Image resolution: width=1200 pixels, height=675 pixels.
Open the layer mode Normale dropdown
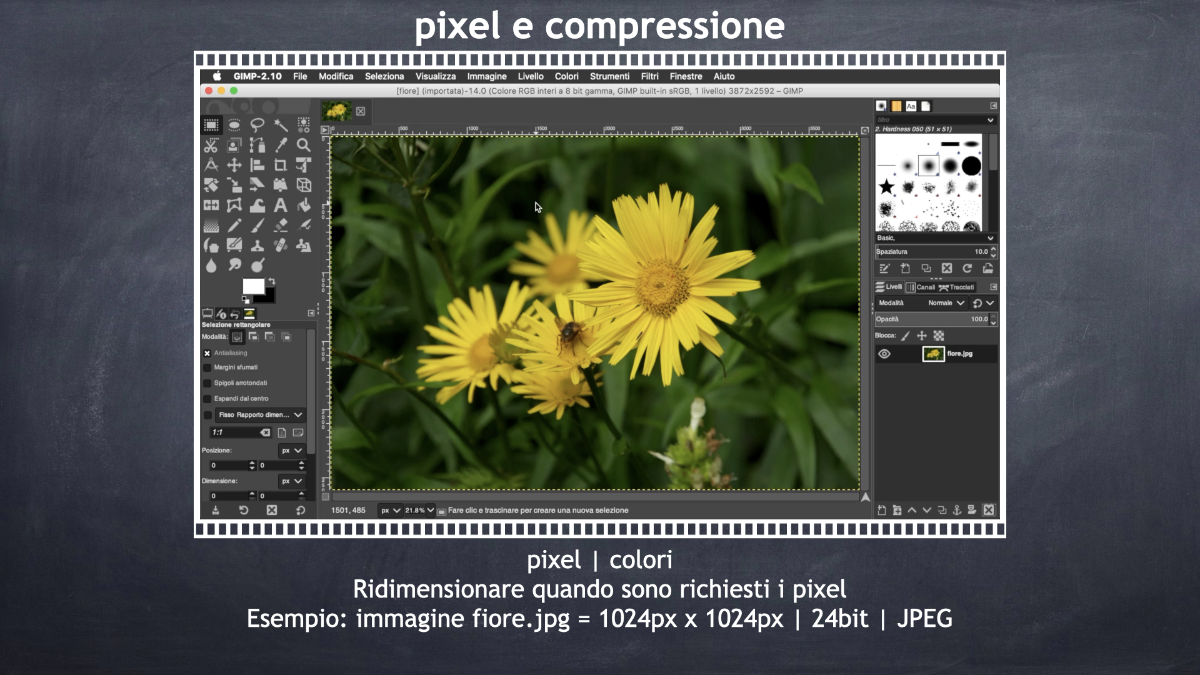[946, 303]
